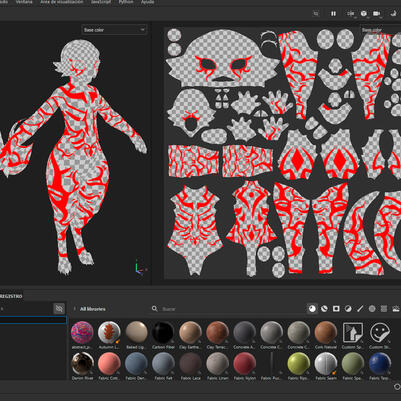The image size is (401, 401).
Task: Click the rightmost icon in the top toolbar
Action: click(x=393, y=14)
